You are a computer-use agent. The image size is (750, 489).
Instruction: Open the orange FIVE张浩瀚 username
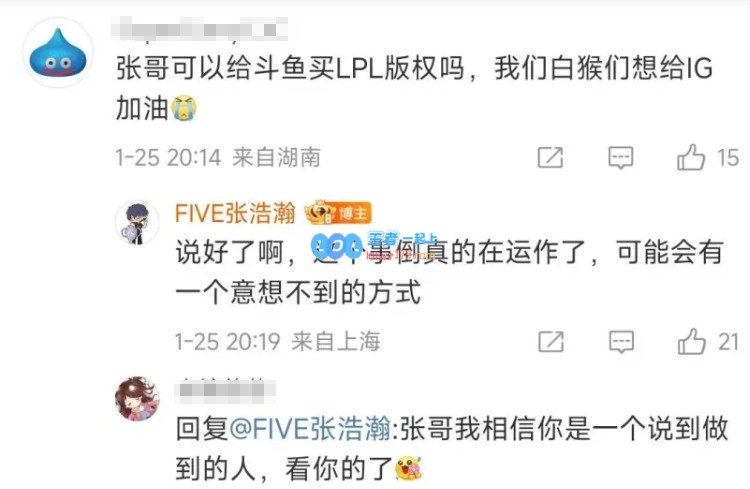click(235, 213)
